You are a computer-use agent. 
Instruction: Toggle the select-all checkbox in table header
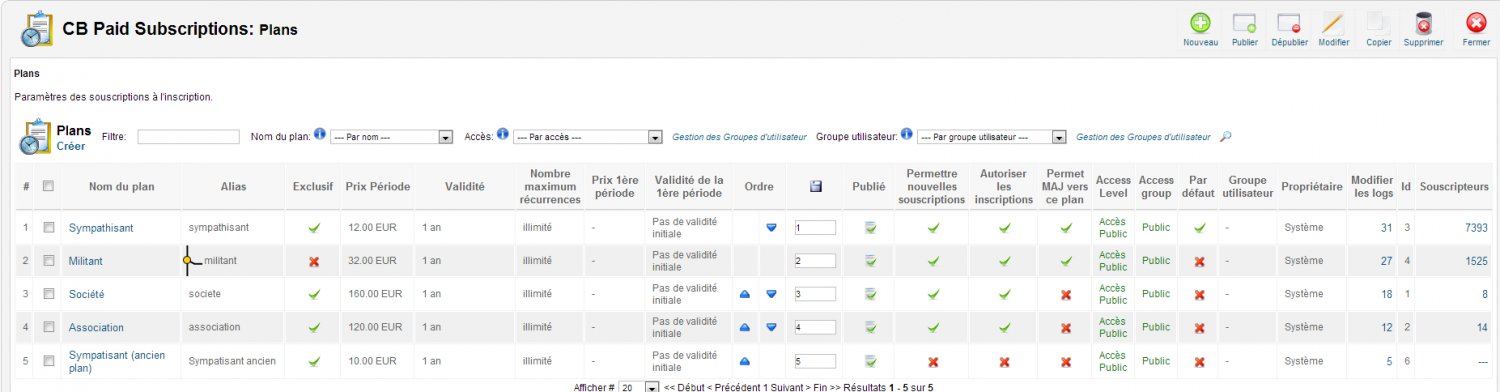(48, 186)
